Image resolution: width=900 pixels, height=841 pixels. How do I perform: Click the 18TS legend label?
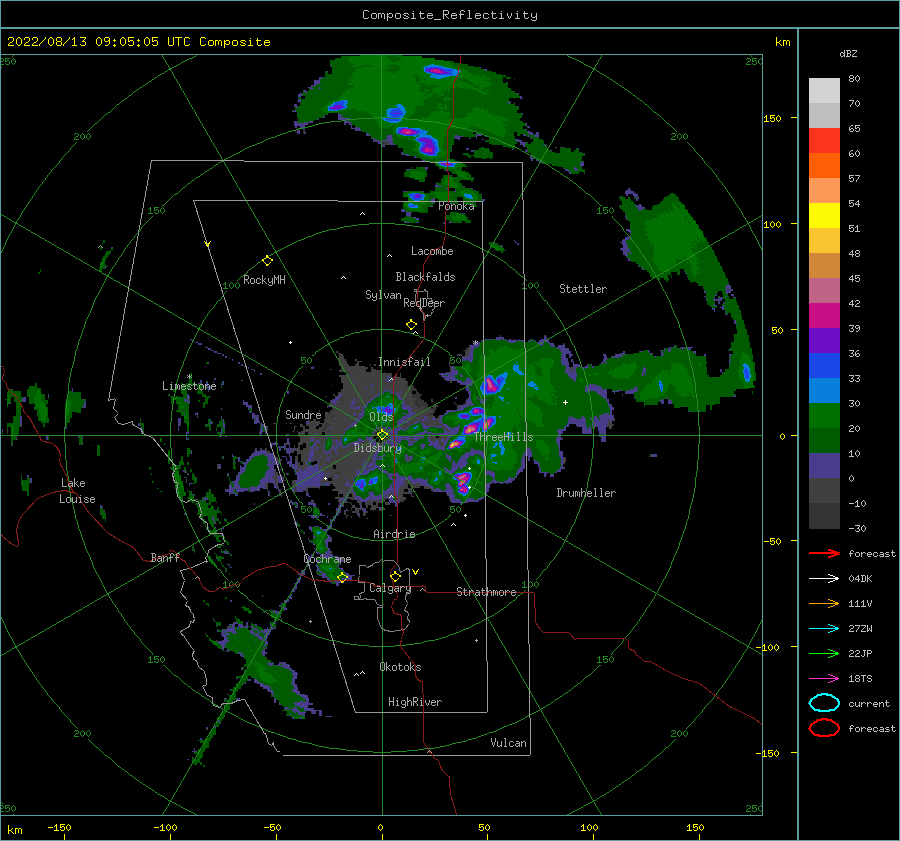tap(860, 679)
